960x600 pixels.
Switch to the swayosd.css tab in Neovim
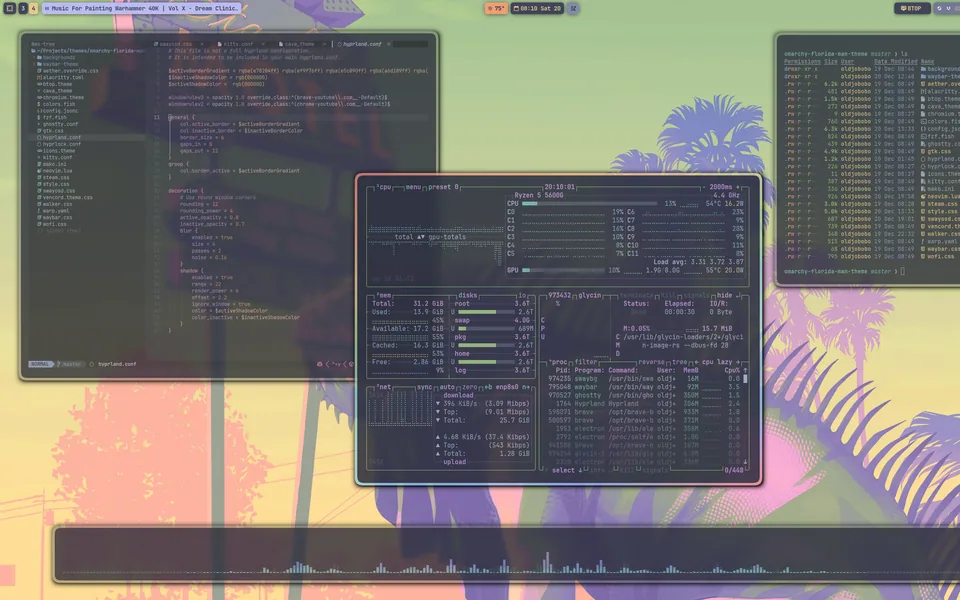tap(176, 44)
